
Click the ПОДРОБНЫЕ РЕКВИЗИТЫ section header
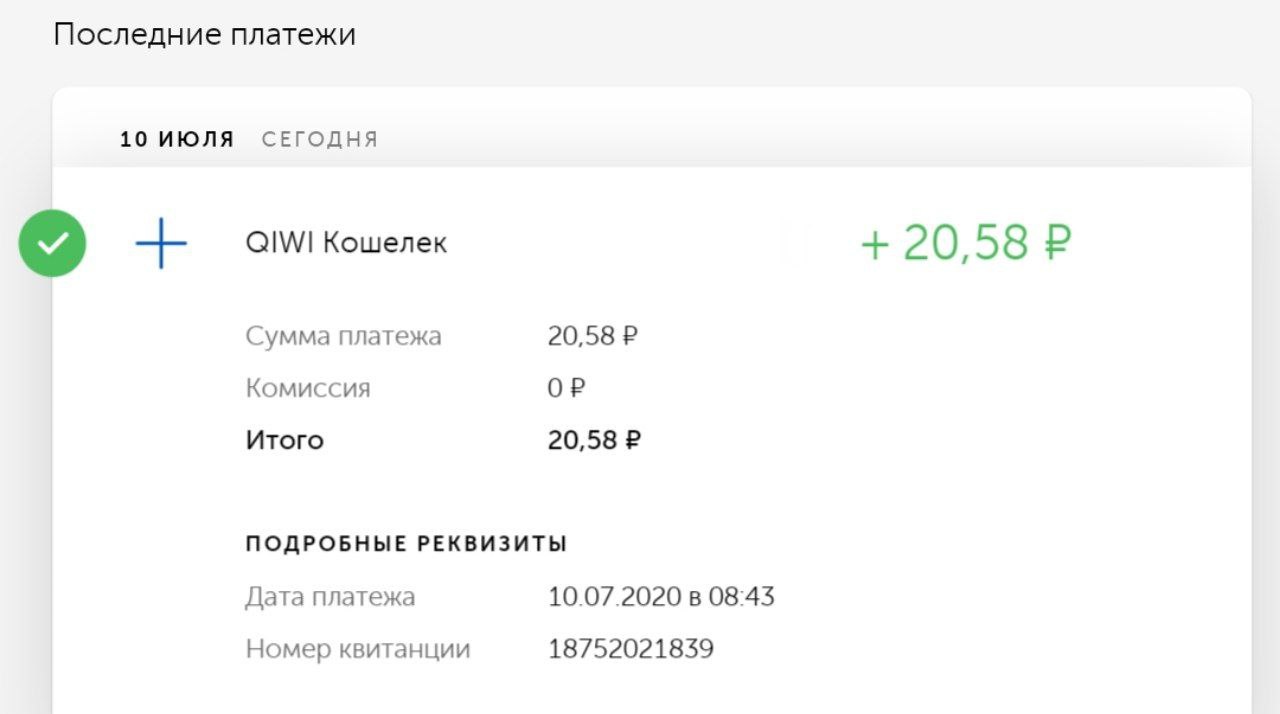[x=406, y=544]
